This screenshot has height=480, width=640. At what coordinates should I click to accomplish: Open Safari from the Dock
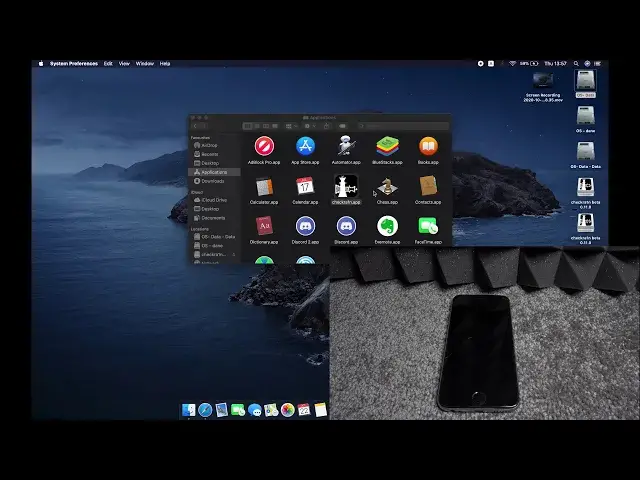[205, 410]
